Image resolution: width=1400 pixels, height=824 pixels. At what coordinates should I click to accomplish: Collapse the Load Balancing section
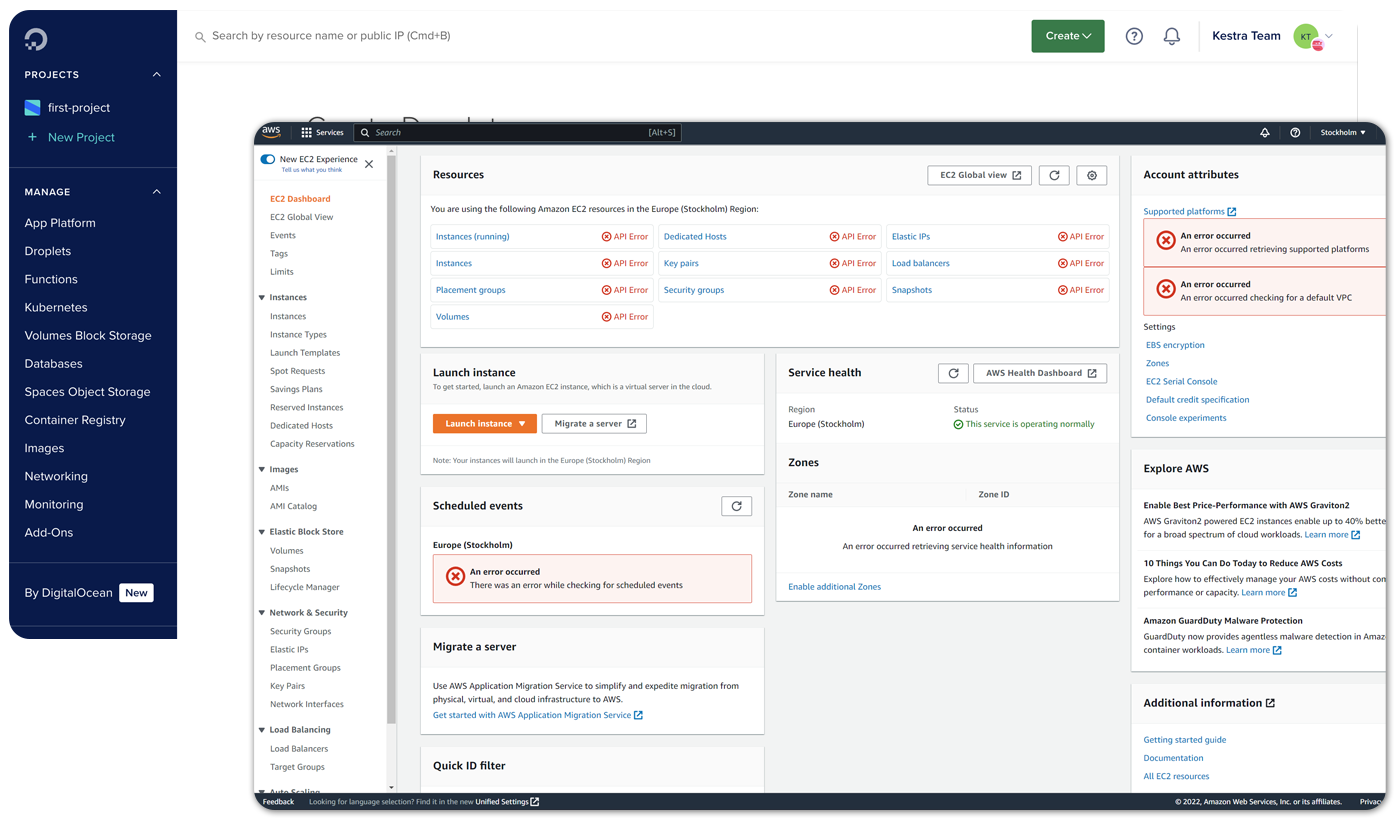pyautogui.click(x=262, y=730)
